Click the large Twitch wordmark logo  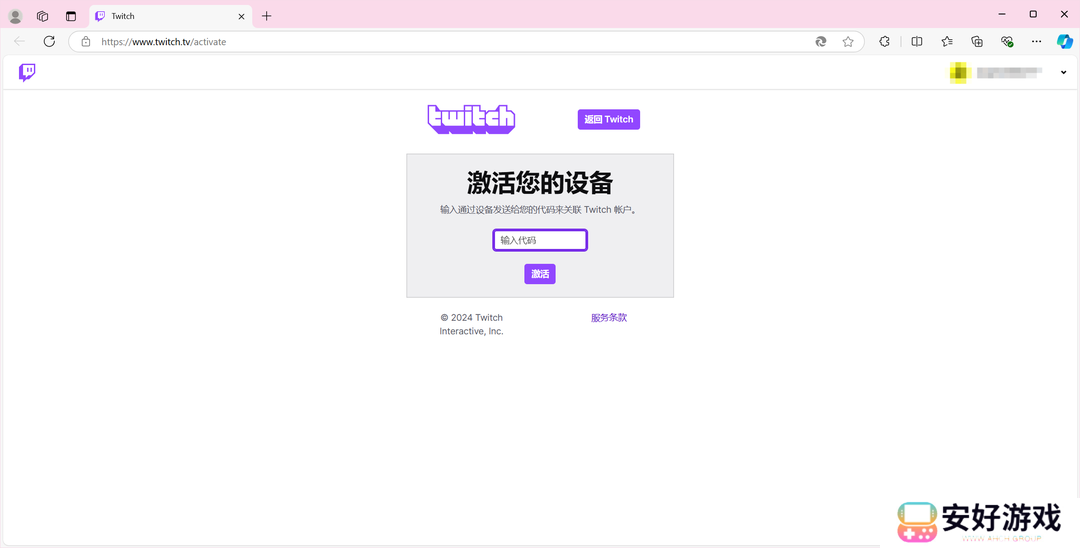[471, 119]
